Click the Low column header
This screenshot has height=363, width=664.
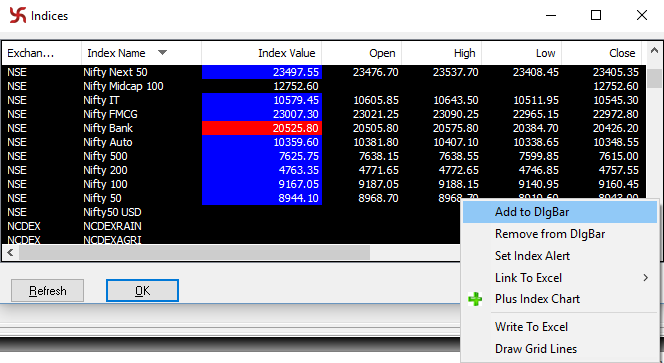click(522, 53)
